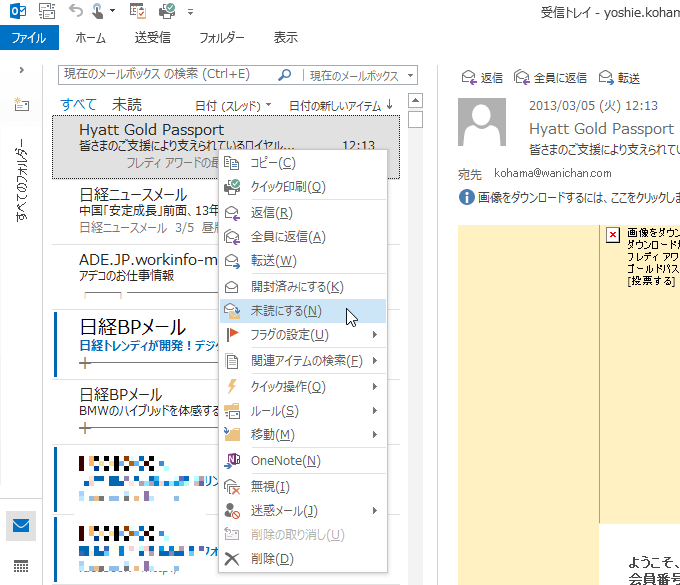Choose 転送(W) in the context menu
This screenshot has width=680, height=585.
pos(303,261)
